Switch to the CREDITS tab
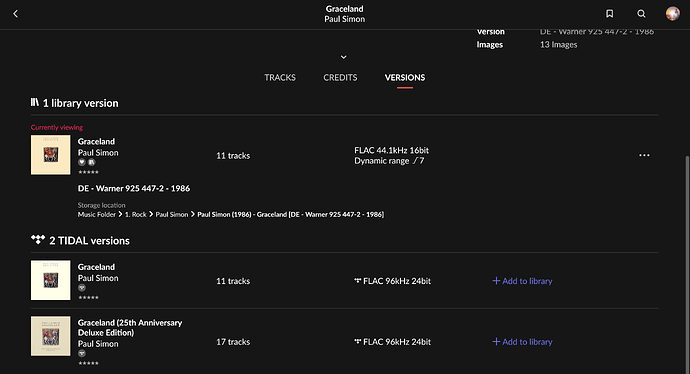 pyautogui.click(x=340, y=77)
